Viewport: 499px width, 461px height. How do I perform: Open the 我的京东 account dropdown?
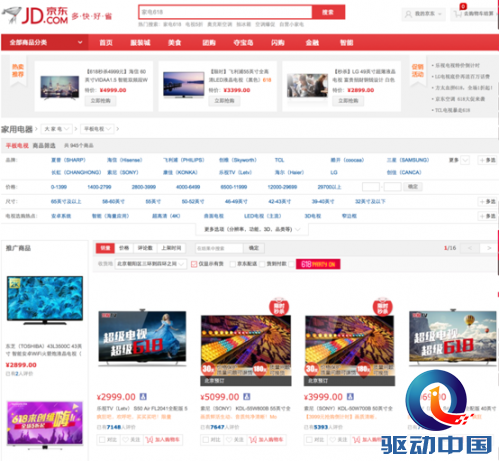point(424,14)
